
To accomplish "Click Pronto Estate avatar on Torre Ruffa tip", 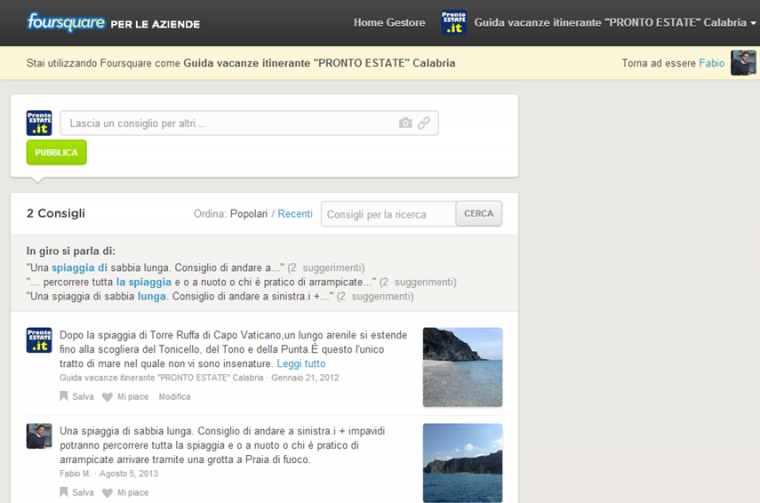I will click(39, 340).
